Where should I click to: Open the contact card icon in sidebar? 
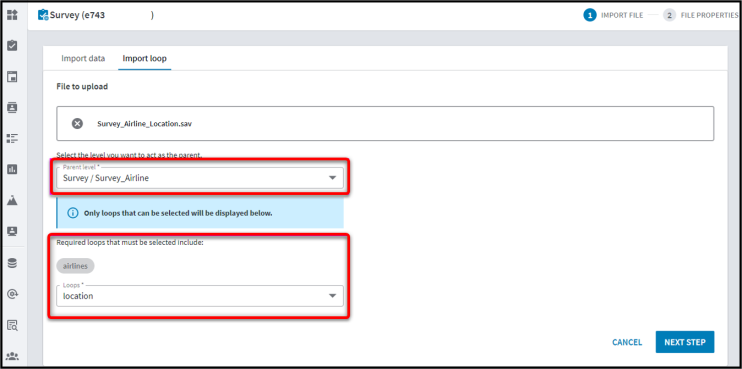(x=12, y=107)
